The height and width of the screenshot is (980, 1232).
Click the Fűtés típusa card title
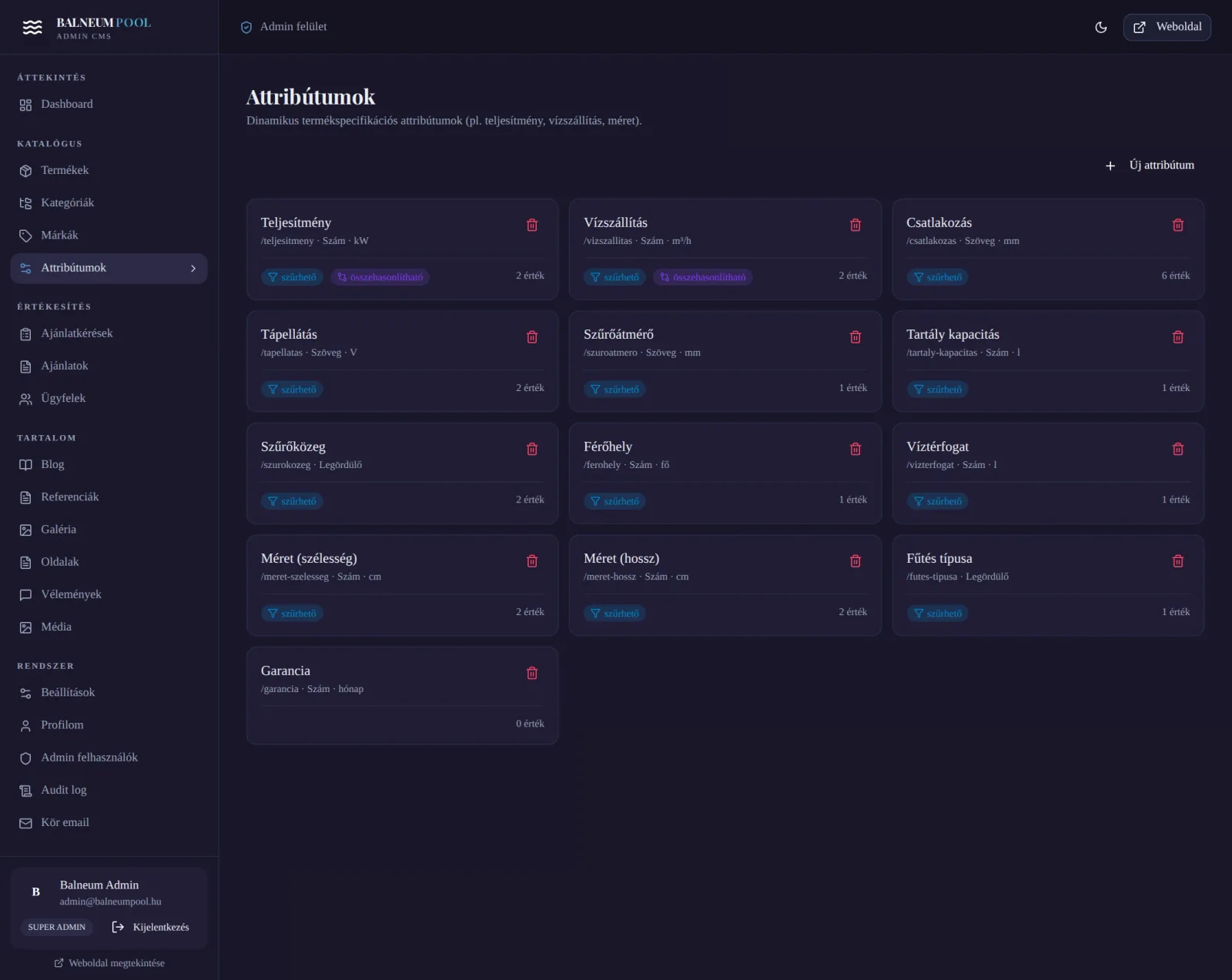pos(939,558)
